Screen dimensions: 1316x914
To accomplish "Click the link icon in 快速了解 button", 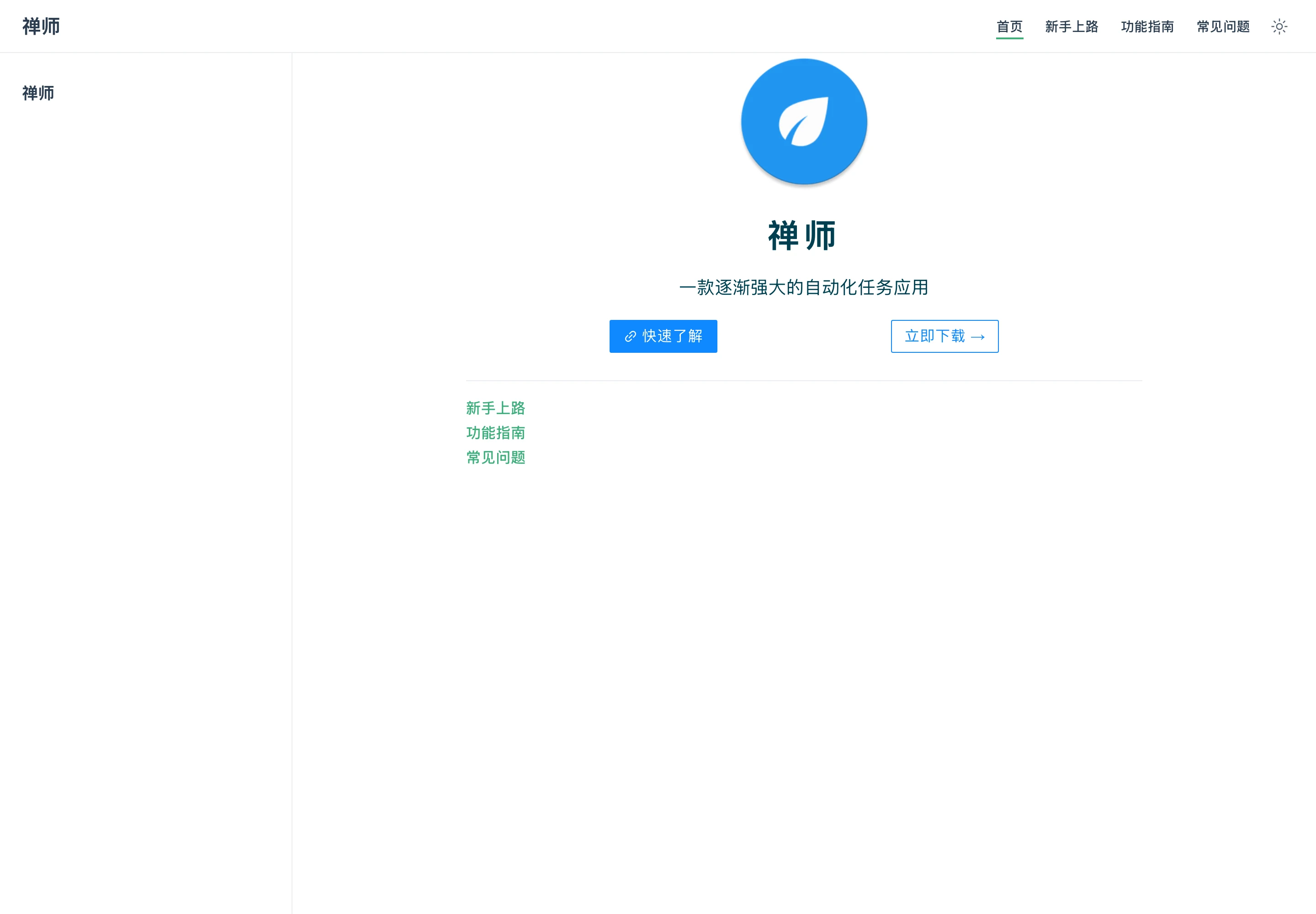I will click(x=630, y=337).
